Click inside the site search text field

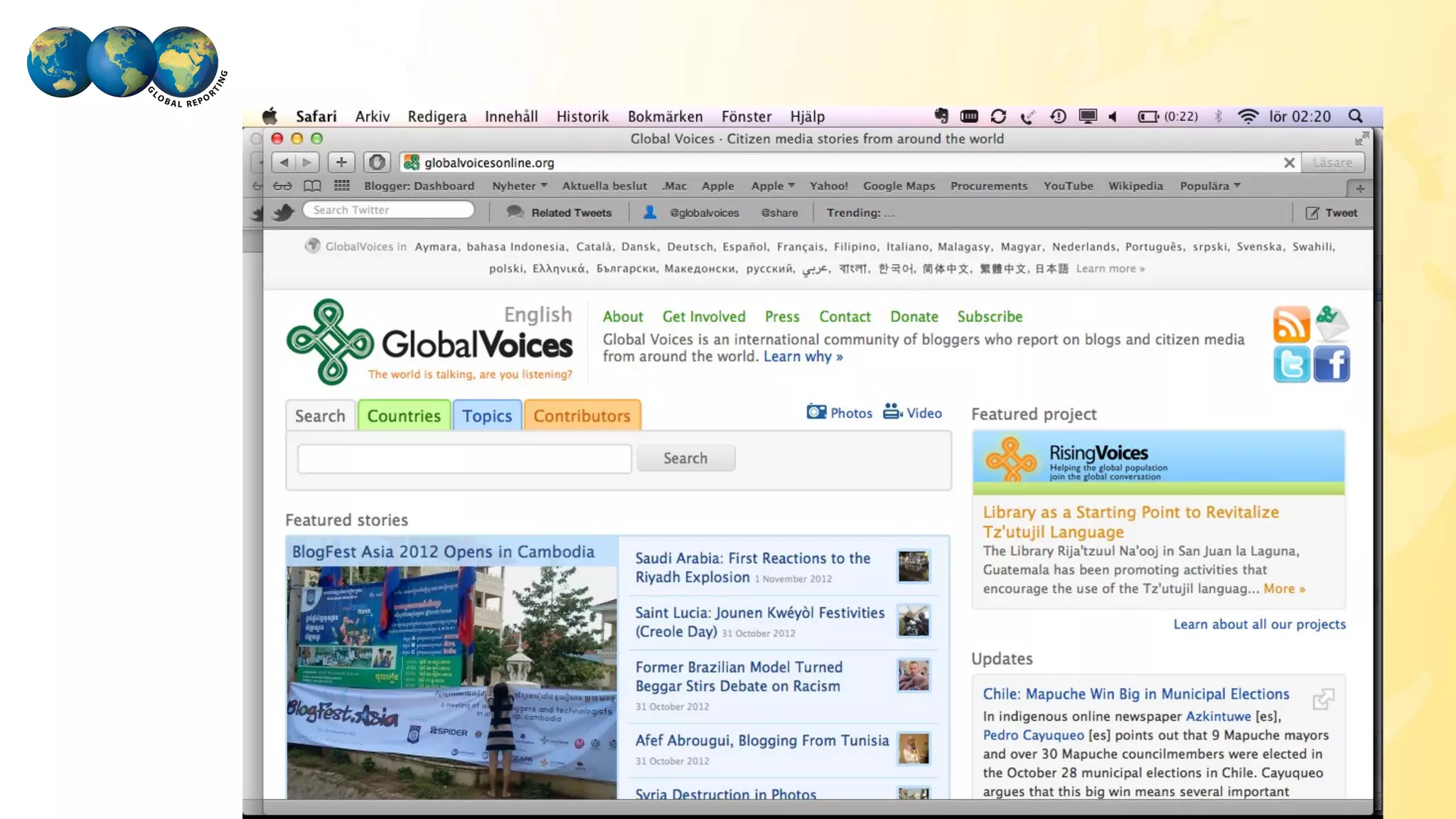464,459
